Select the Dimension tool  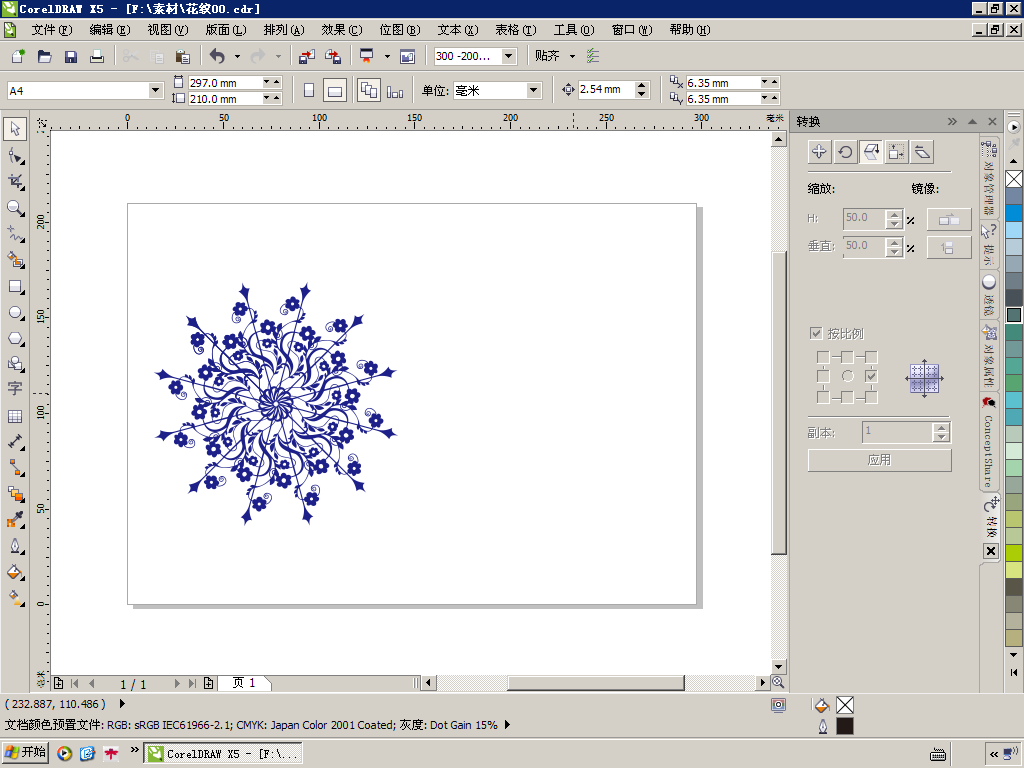(15, 442)
